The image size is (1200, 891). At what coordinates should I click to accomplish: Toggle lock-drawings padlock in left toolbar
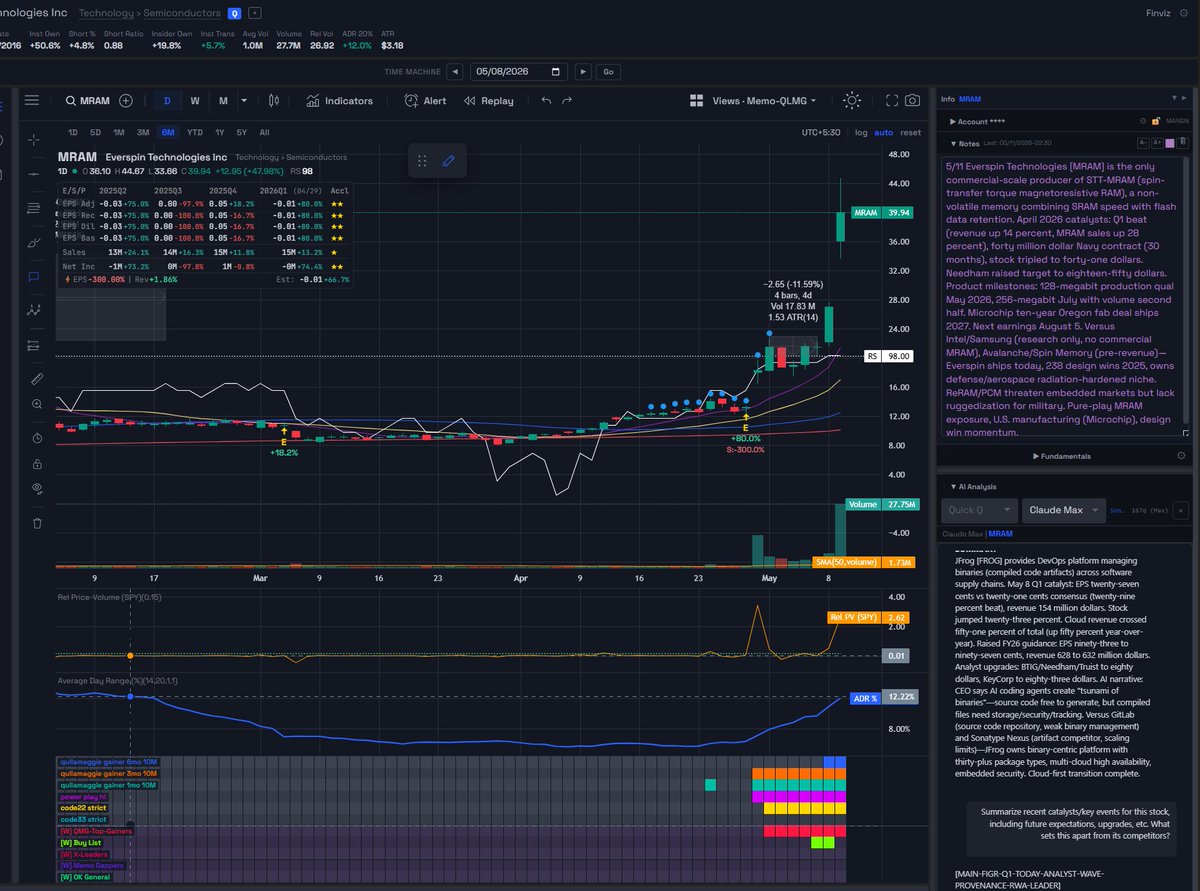click(x=36, y=464)
